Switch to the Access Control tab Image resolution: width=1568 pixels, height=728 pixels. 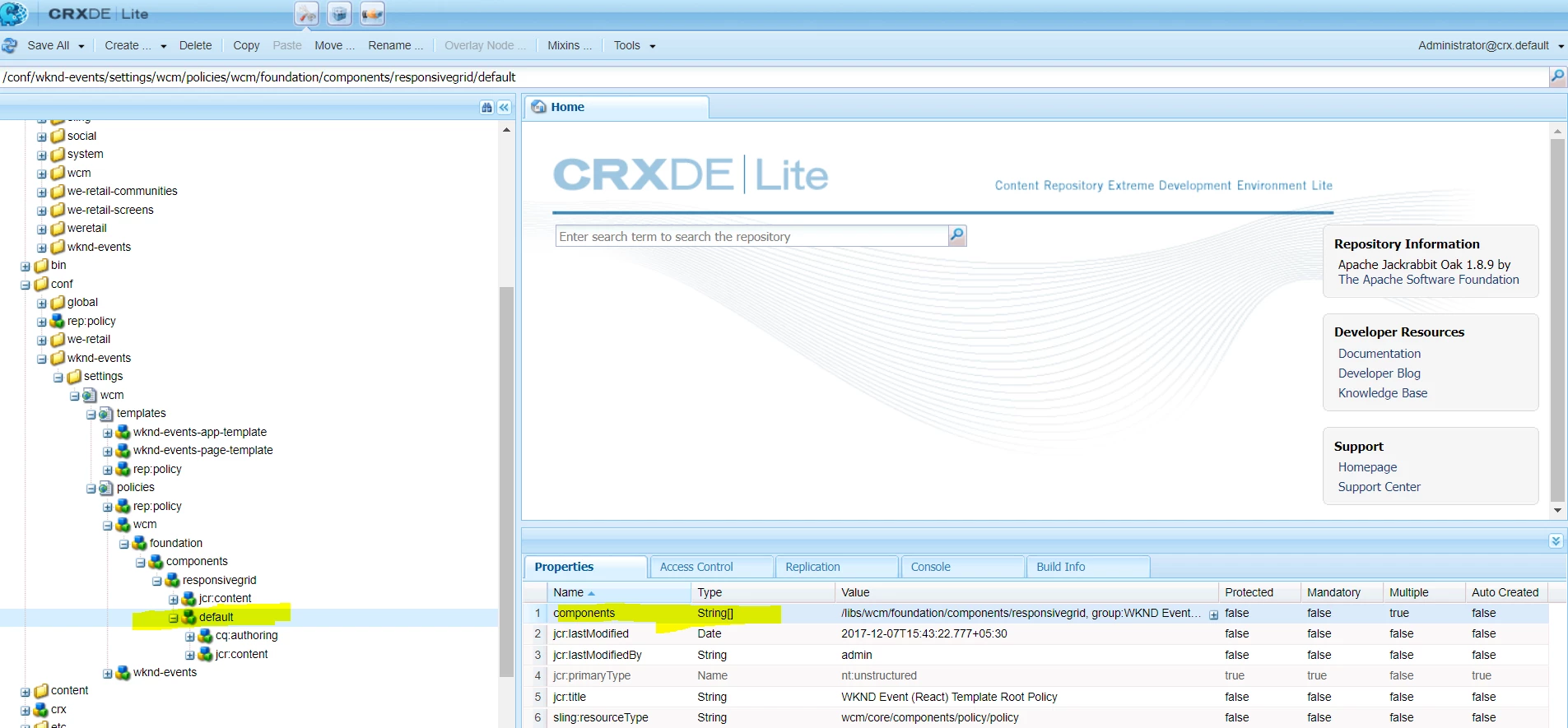point(711,567)
